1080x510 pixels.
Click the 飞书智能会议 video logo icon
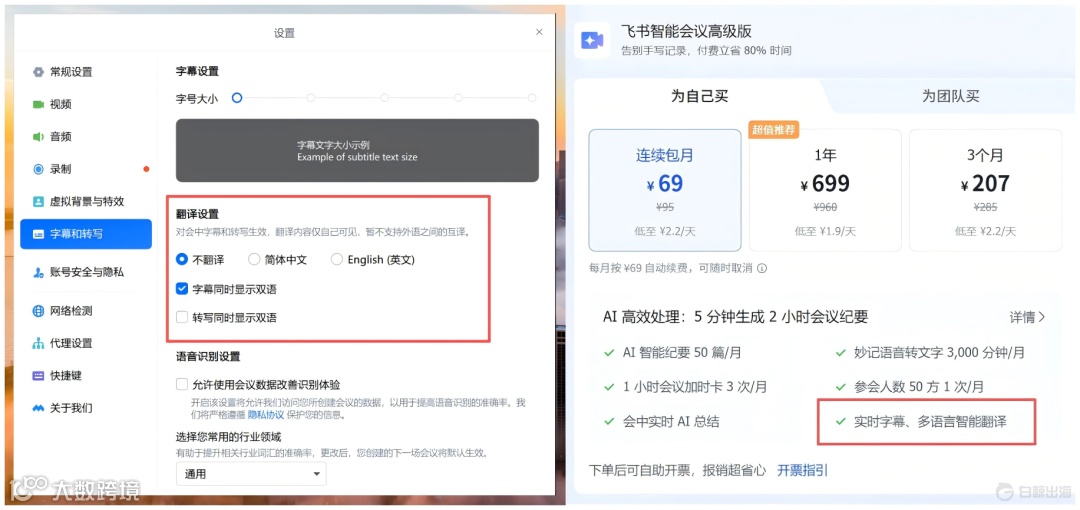pyautogui.click(x=592, y=41)
